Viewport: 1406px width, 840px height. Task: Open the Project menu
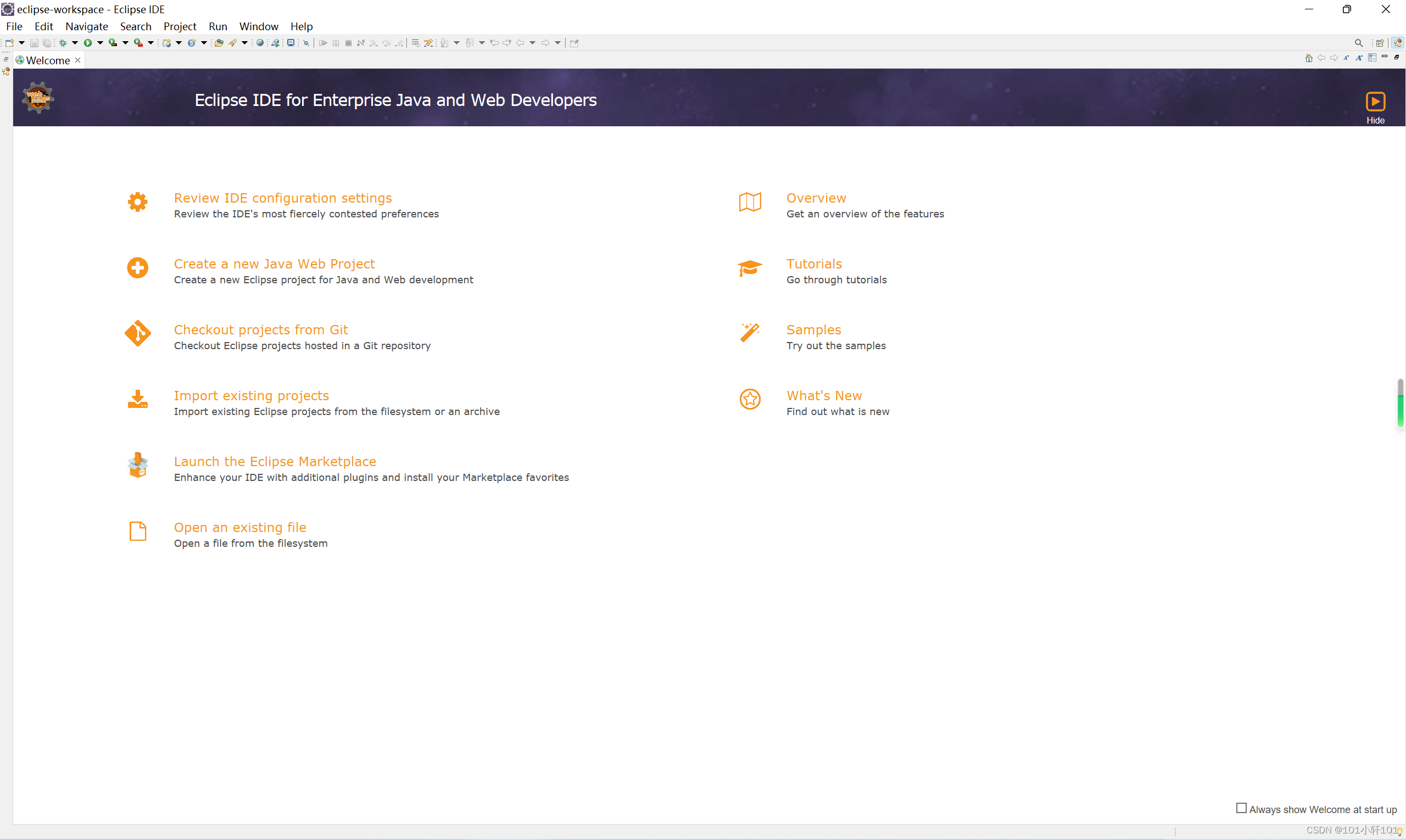point(180,26)
